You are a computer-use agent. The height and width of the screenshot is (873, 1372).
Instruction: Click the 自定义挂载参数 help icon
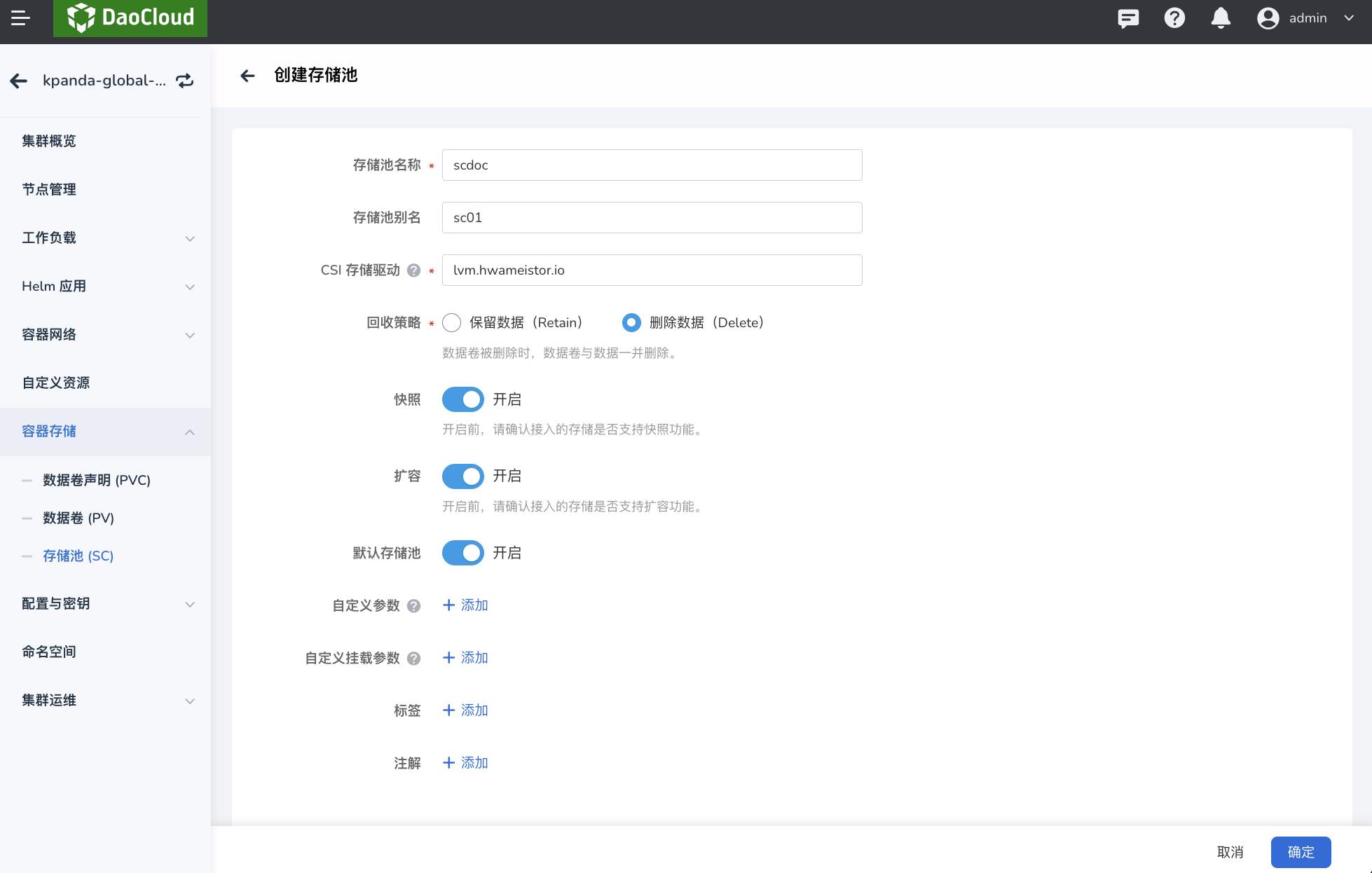pyautogui.click(x=413, y=659)
